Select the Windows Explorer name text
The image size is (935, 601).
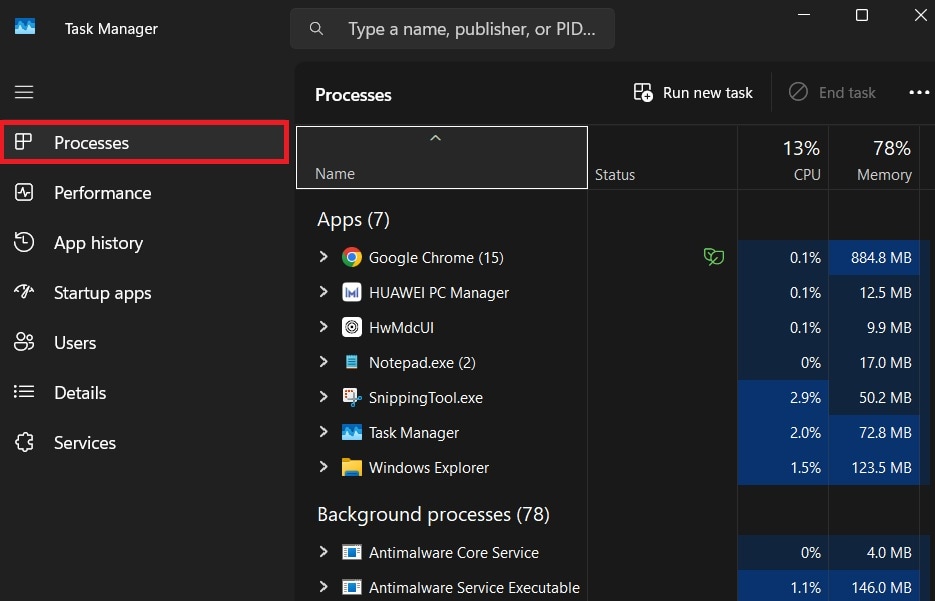click(429, 467)
